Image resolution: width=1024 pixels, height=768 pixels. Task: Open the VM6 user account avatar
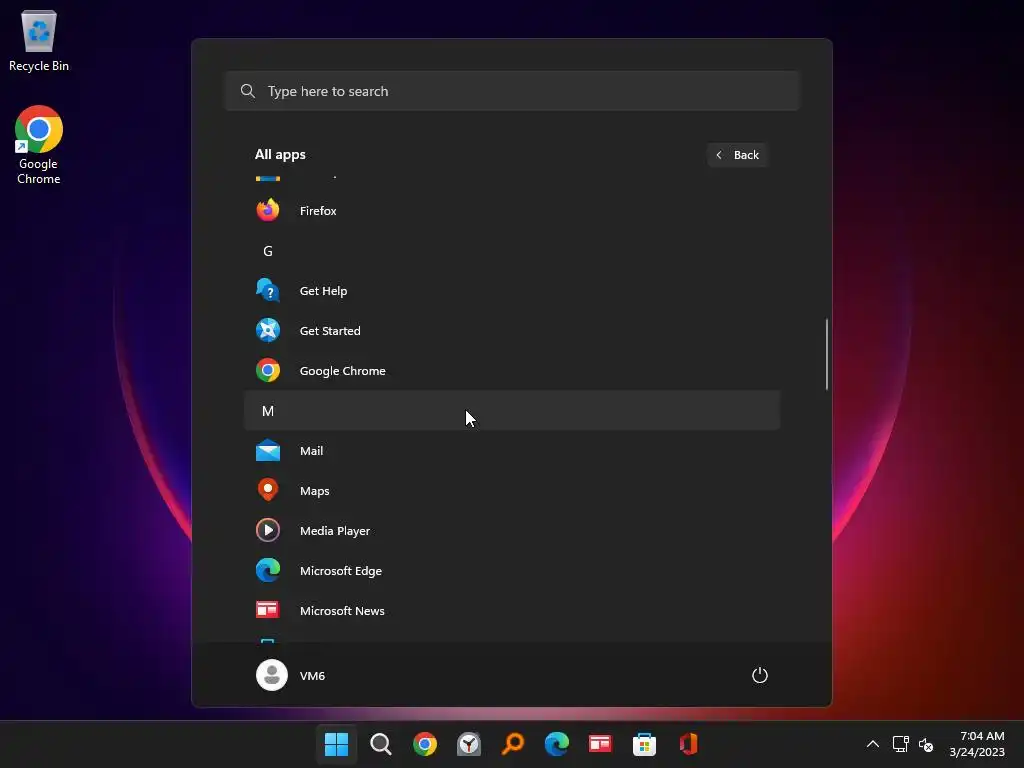[x=272, y=675]
